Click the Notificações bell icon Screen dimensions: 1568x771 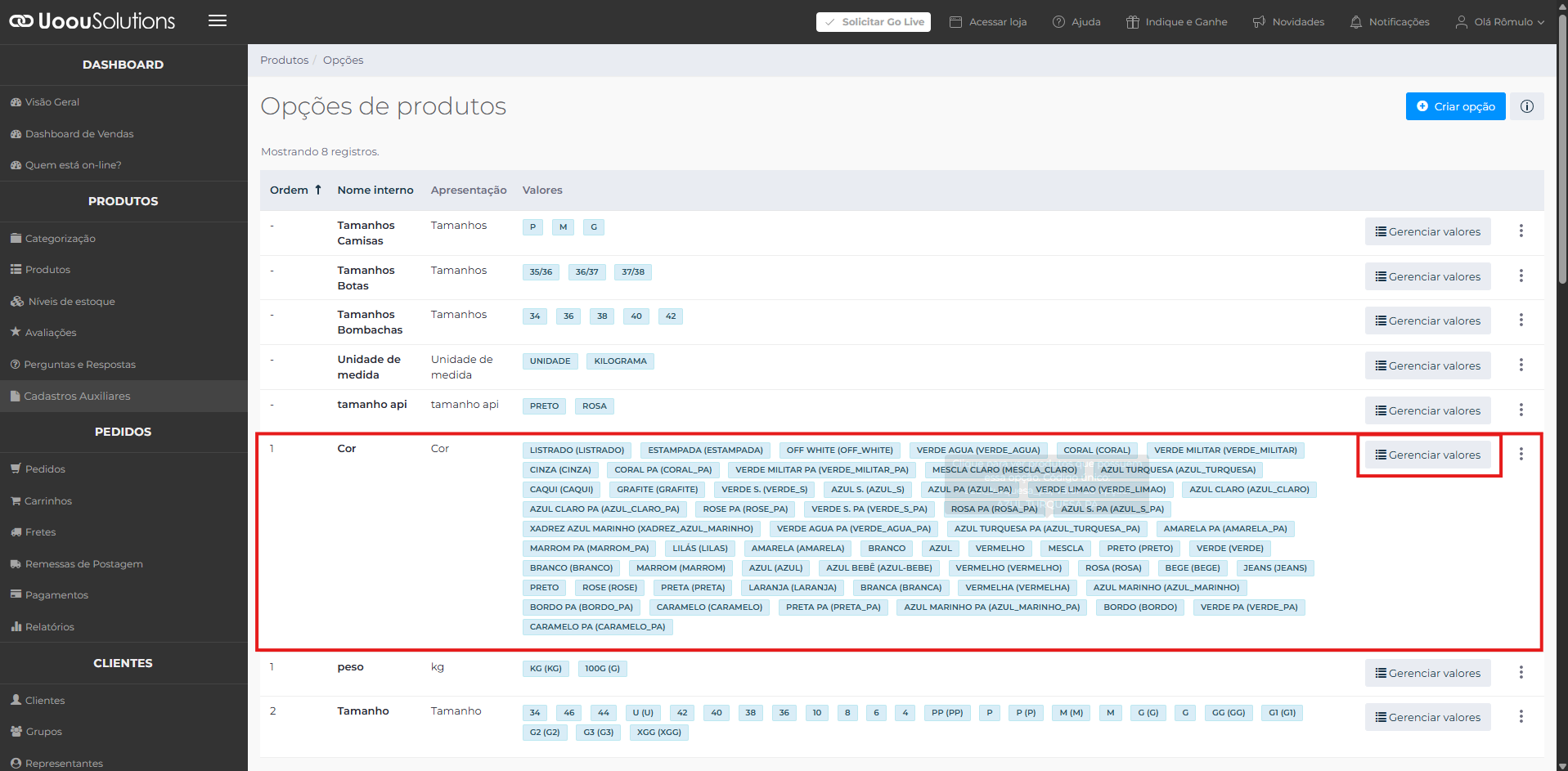[1356, 22]
